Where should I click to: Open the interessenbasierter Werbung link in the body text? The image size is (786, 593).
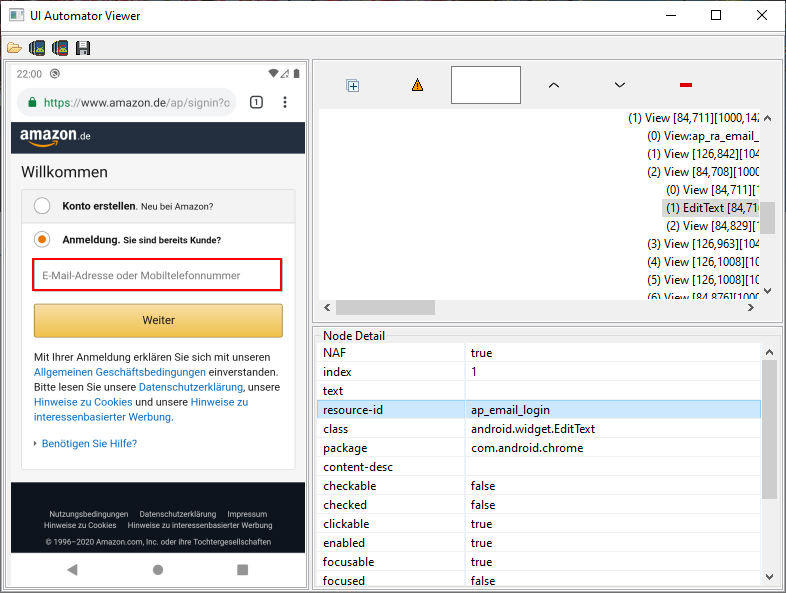coord(103,417)
